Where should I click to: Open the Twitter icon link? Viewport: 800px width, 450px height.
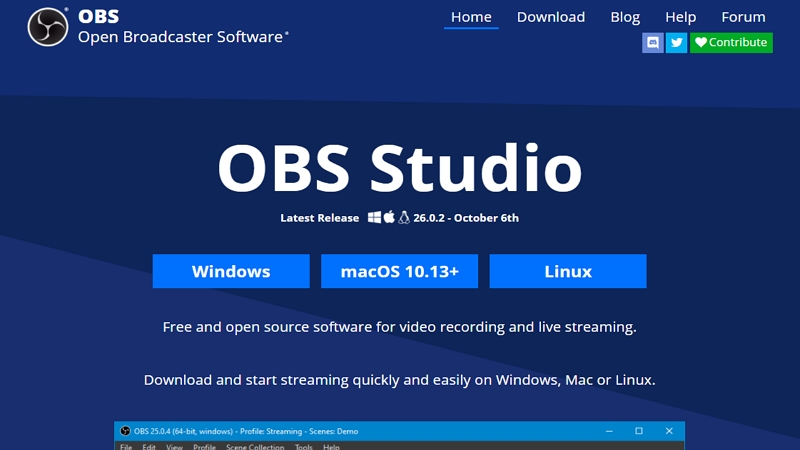[x=677, y=42]
